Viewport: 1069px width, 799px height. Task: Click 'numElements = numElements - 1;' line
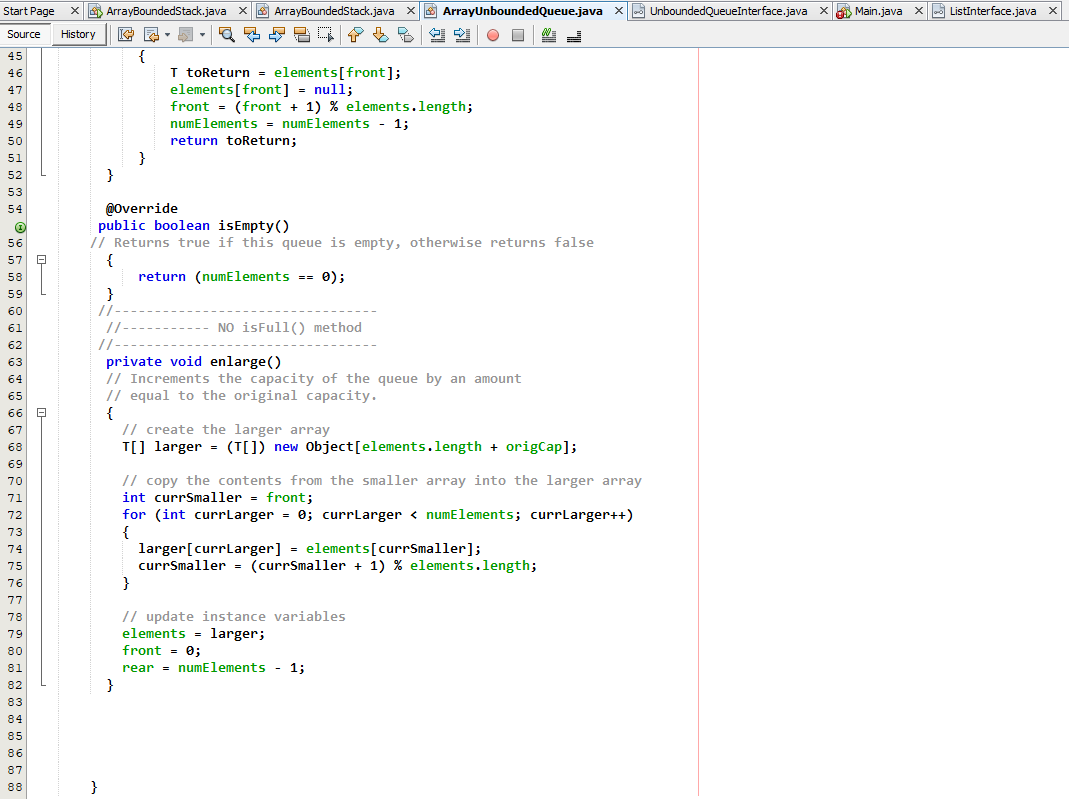pos(290,123)
